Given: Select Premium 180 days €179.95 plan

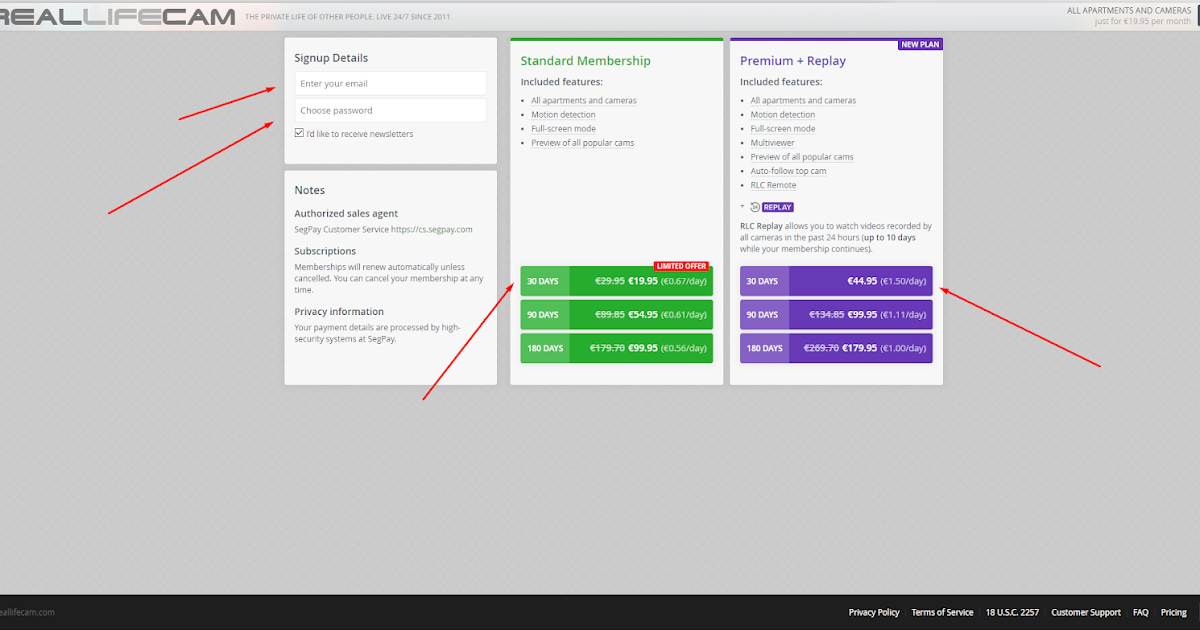Looking at the screenshot, I should [x=836, y=348].
